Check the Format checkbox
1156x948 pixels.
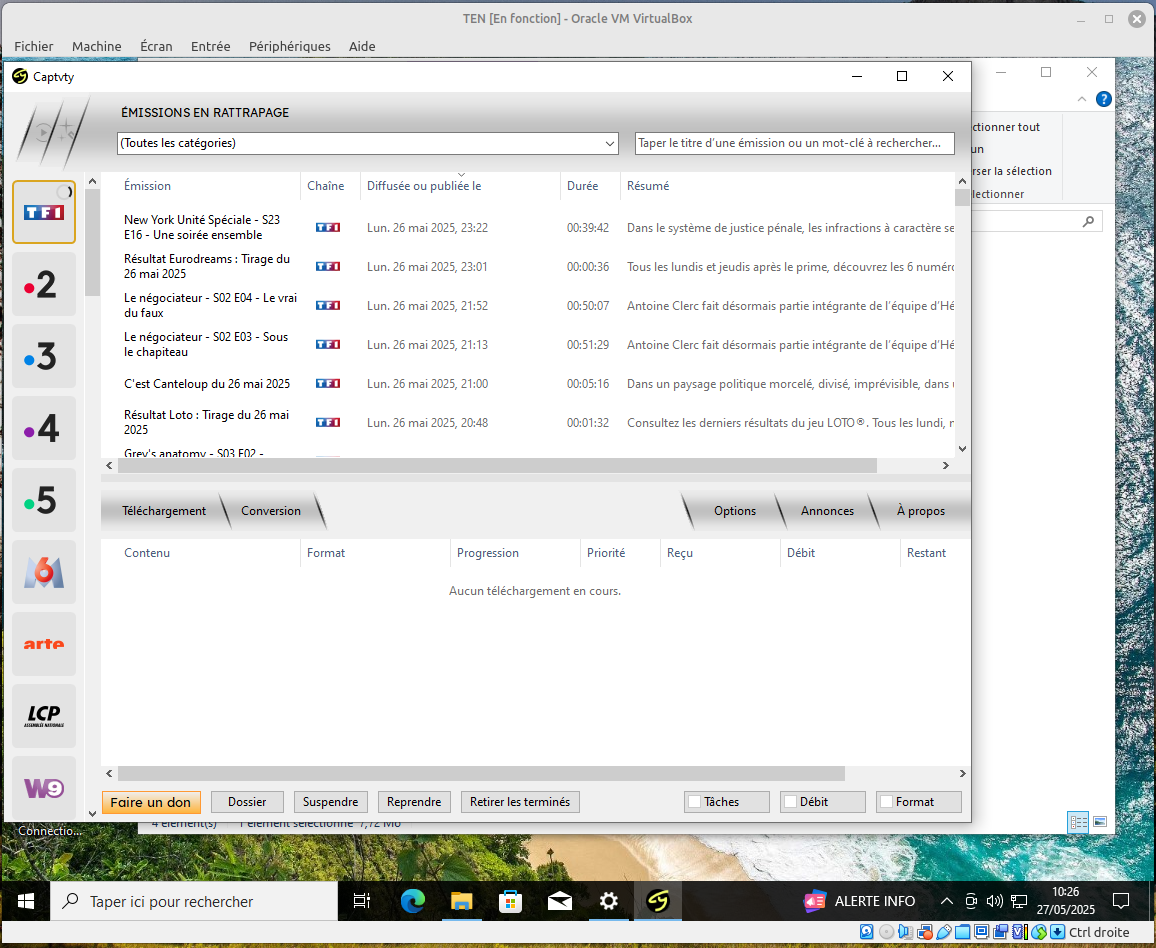(x=886, y=802)
